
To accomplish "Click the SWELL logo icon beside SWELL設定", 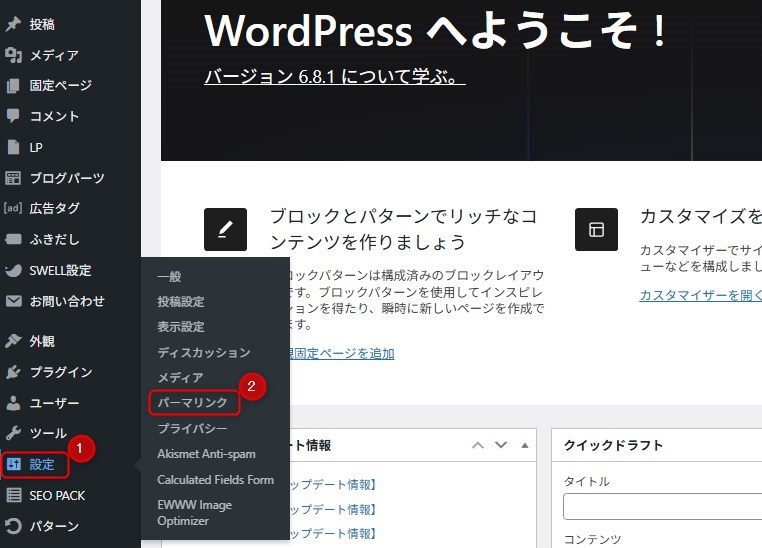I will tap(13, 271).
